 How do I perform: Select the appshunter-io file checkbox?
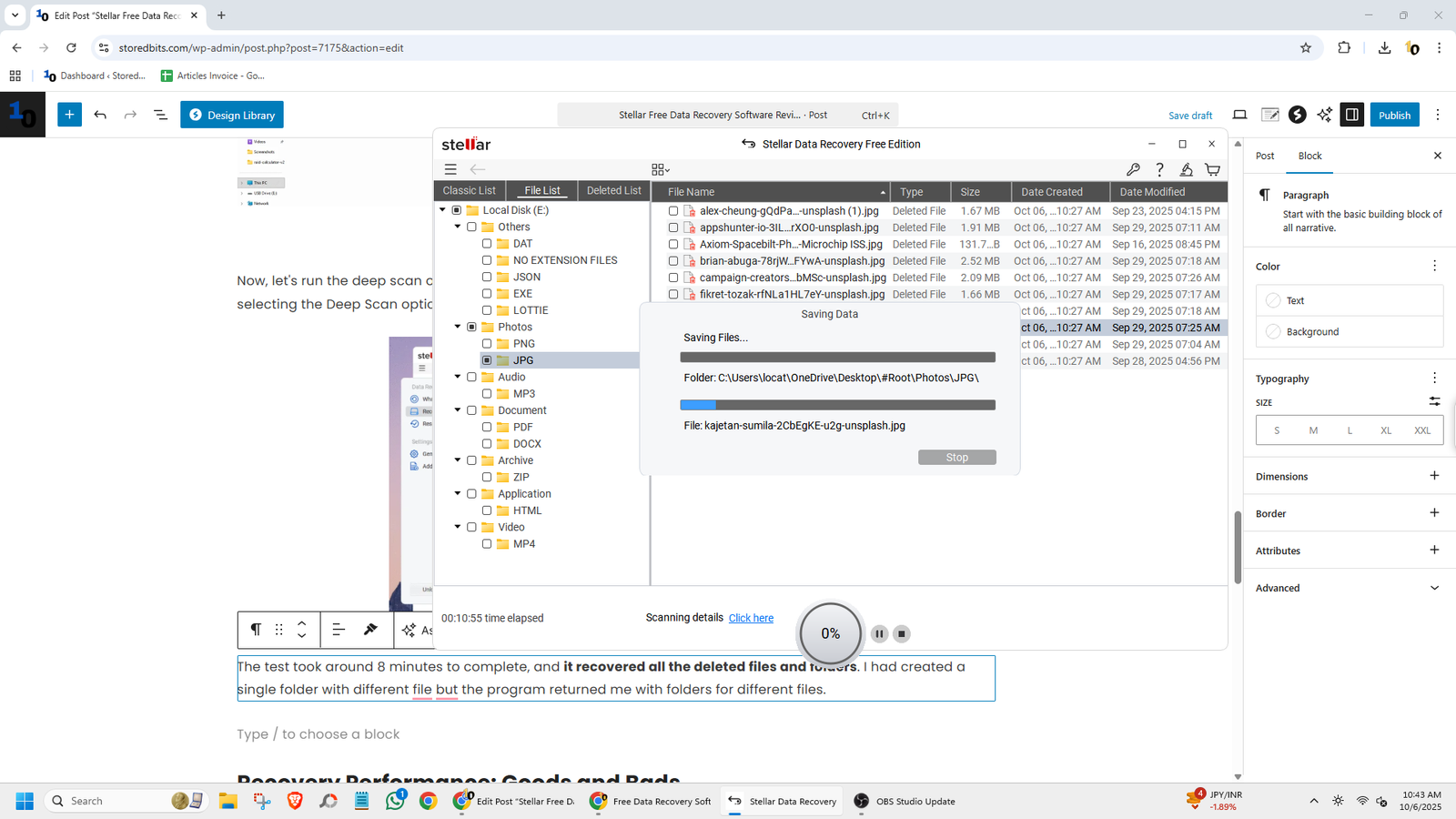click(x=673, y=227)
